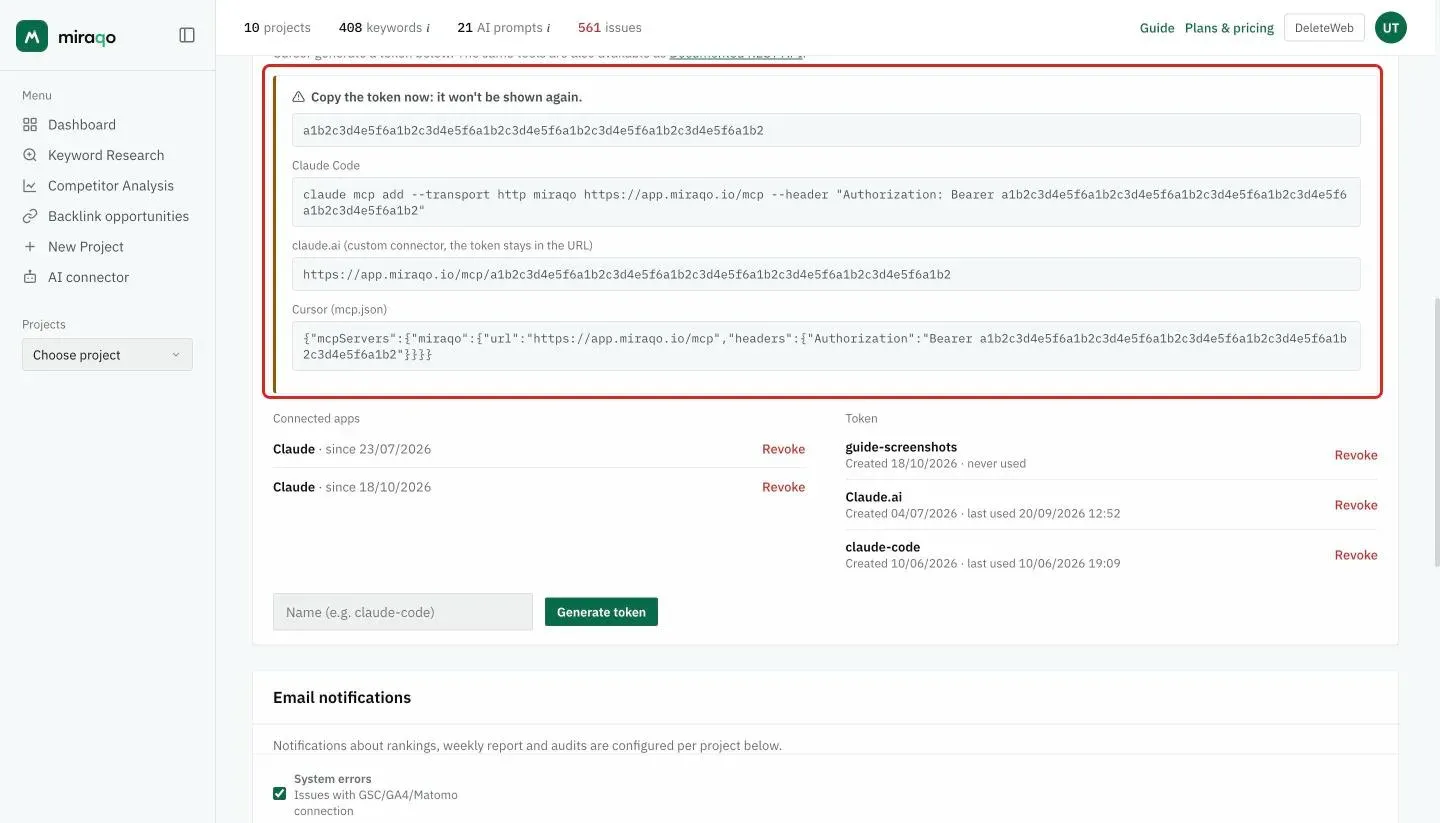Open the UT user avatar menu
Image resolution: width=1440 pixels, height=823 pixels.
tap(1391, 28)
